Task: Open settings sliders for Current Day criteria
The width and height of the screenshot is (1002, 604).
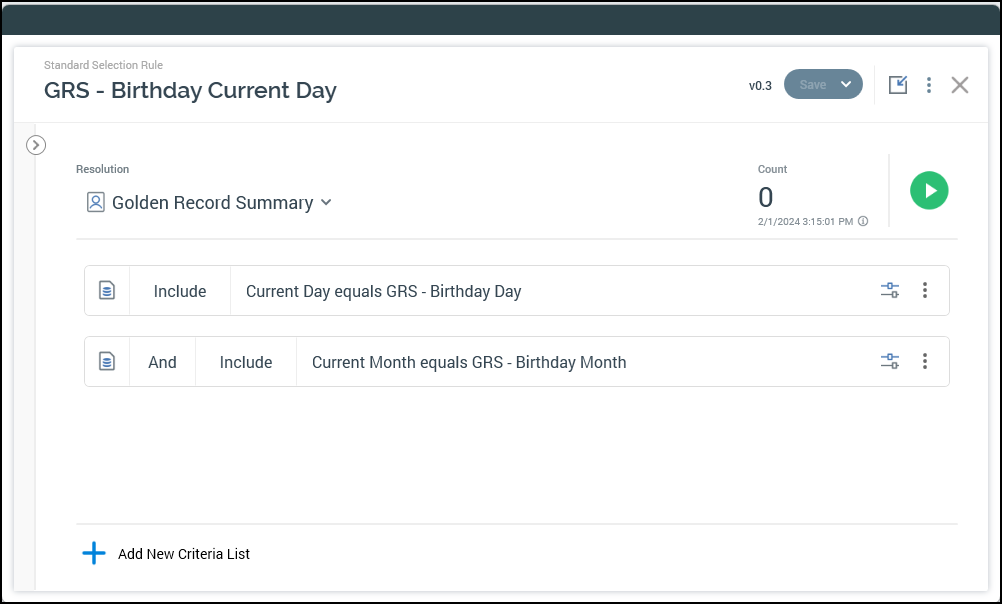Action: click(x=890, y=291)
